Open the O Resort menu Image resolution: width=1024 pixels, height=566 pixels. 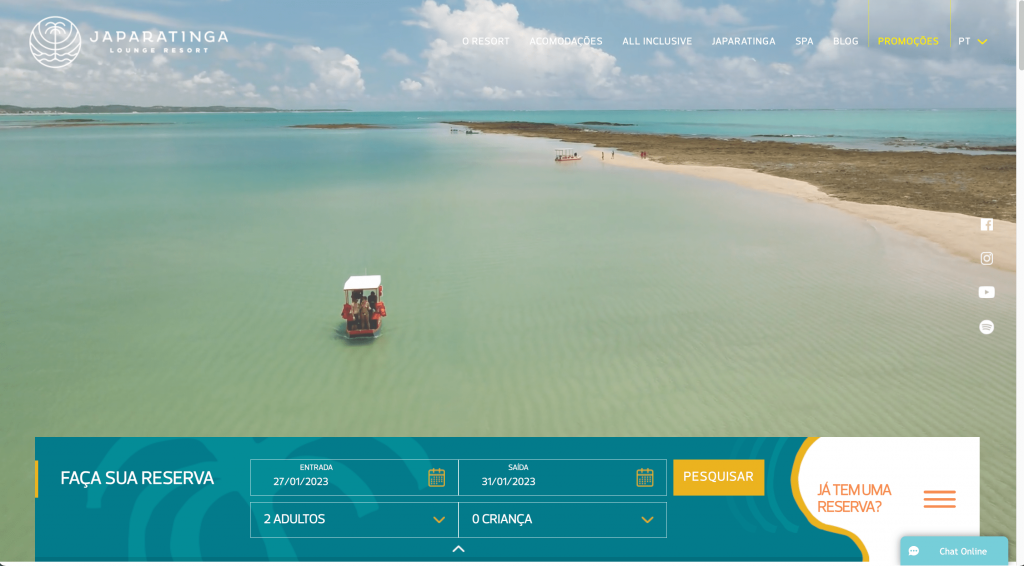coord(485,41)
